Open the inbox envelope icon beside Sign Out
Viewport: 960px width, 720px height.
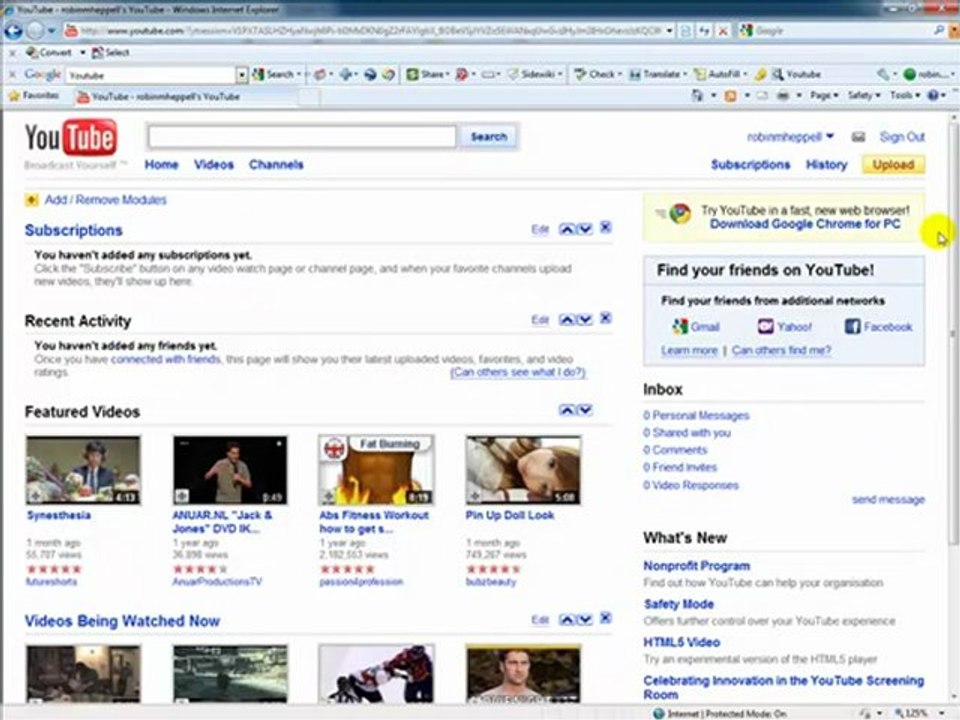[x=858, y=137]
